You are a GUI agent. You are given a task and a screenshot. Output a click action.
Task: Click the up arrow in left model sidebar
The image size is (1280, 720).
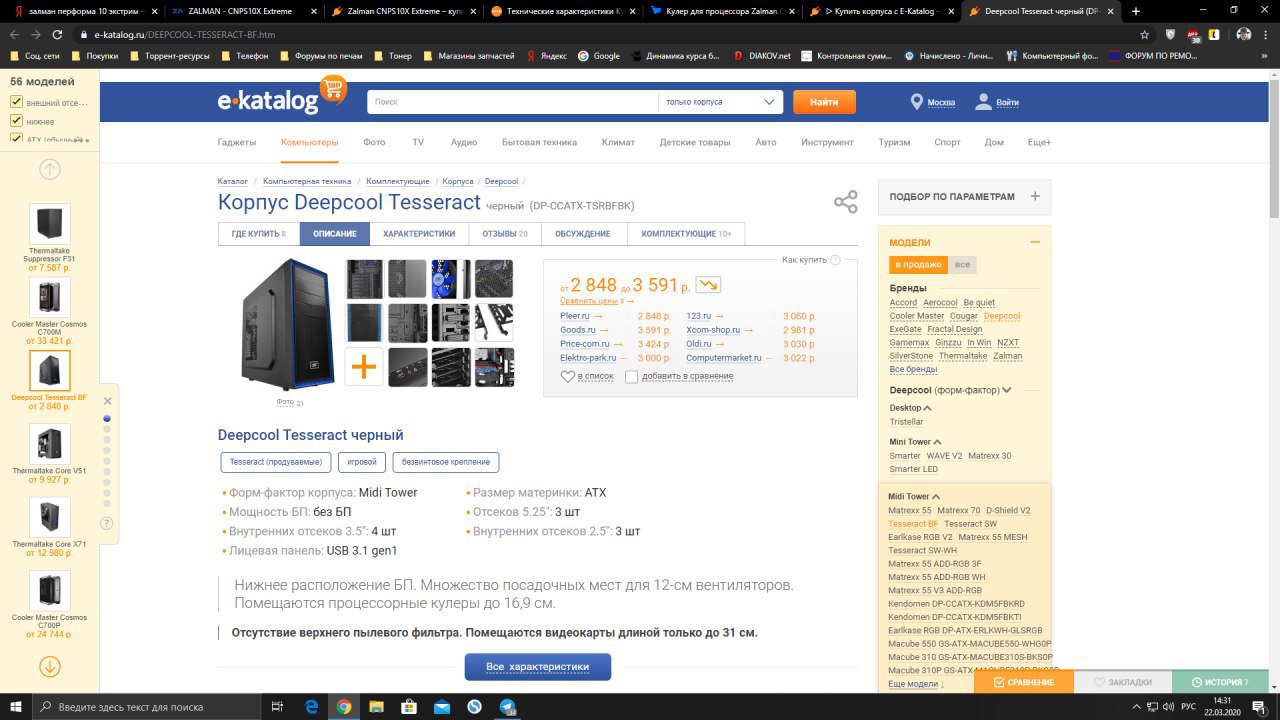(50, 169)
